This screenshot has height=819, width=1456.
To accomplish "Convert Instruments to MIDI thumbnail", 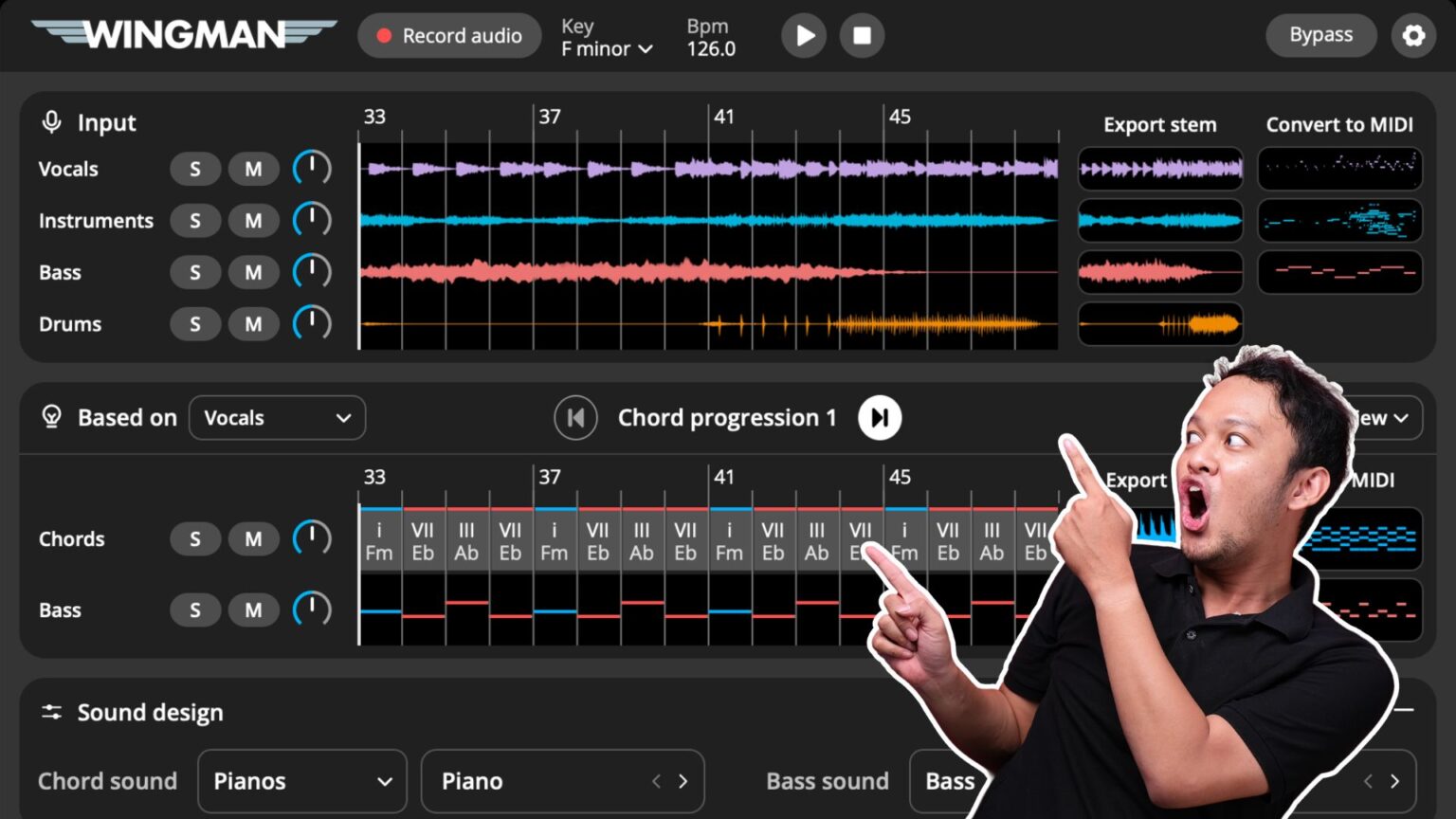I will 1339,221.
